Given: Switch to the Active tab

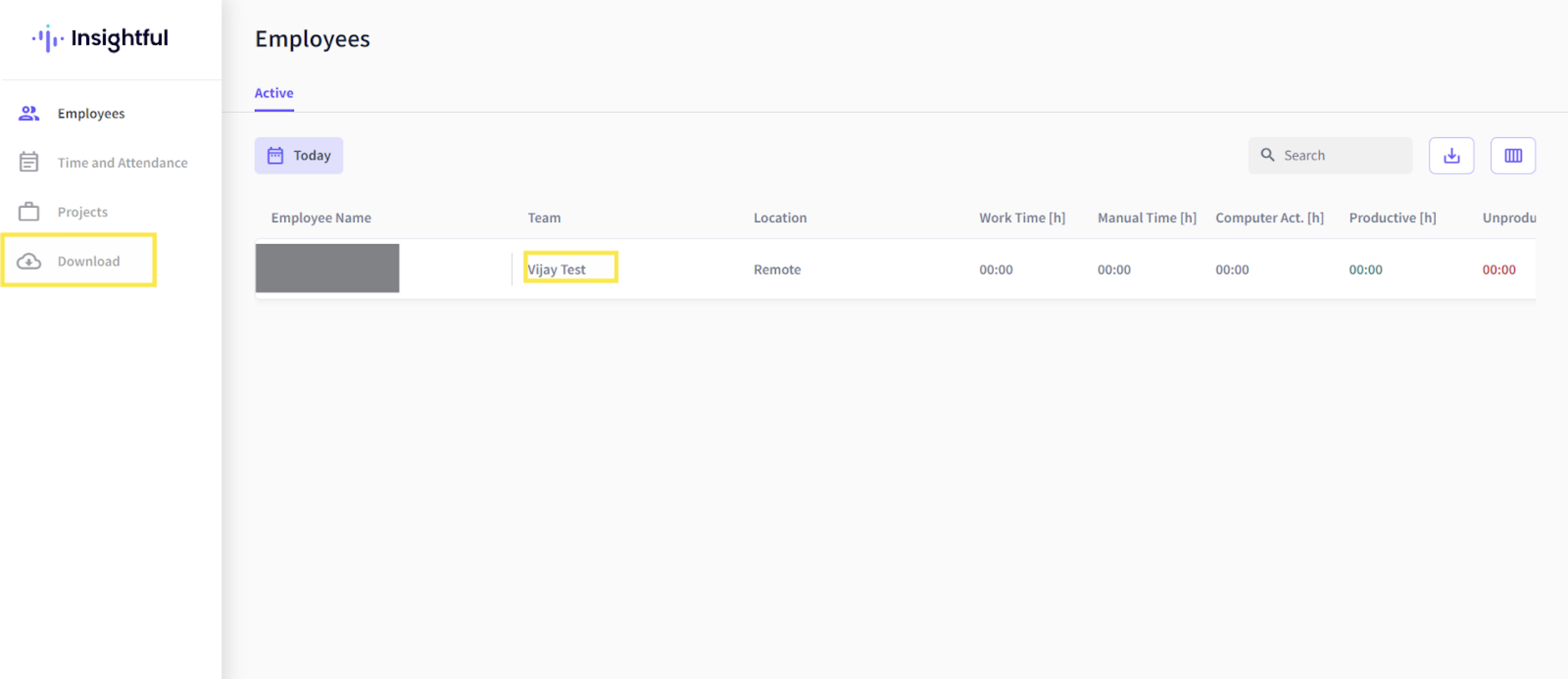Looking at the screenshot, I should coord(274,93).
